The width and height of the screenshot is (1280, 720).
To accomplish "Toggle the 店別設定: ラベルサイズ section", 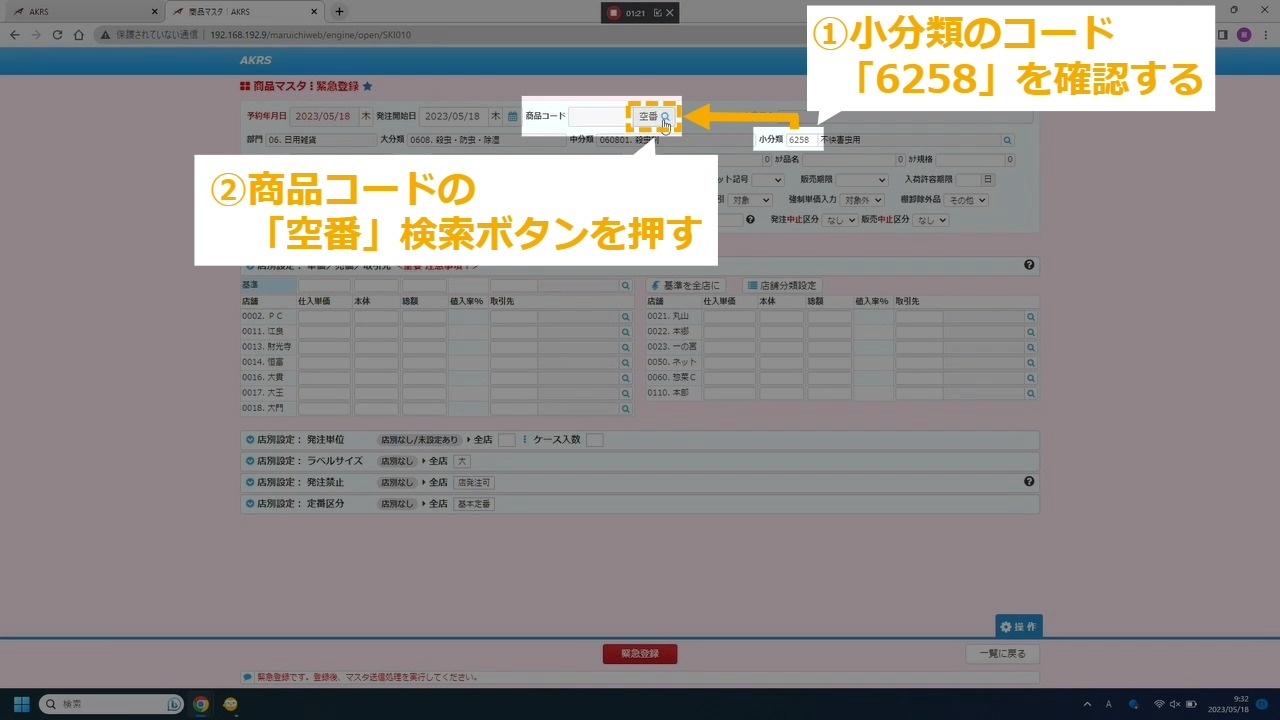I will pos(249,461).
